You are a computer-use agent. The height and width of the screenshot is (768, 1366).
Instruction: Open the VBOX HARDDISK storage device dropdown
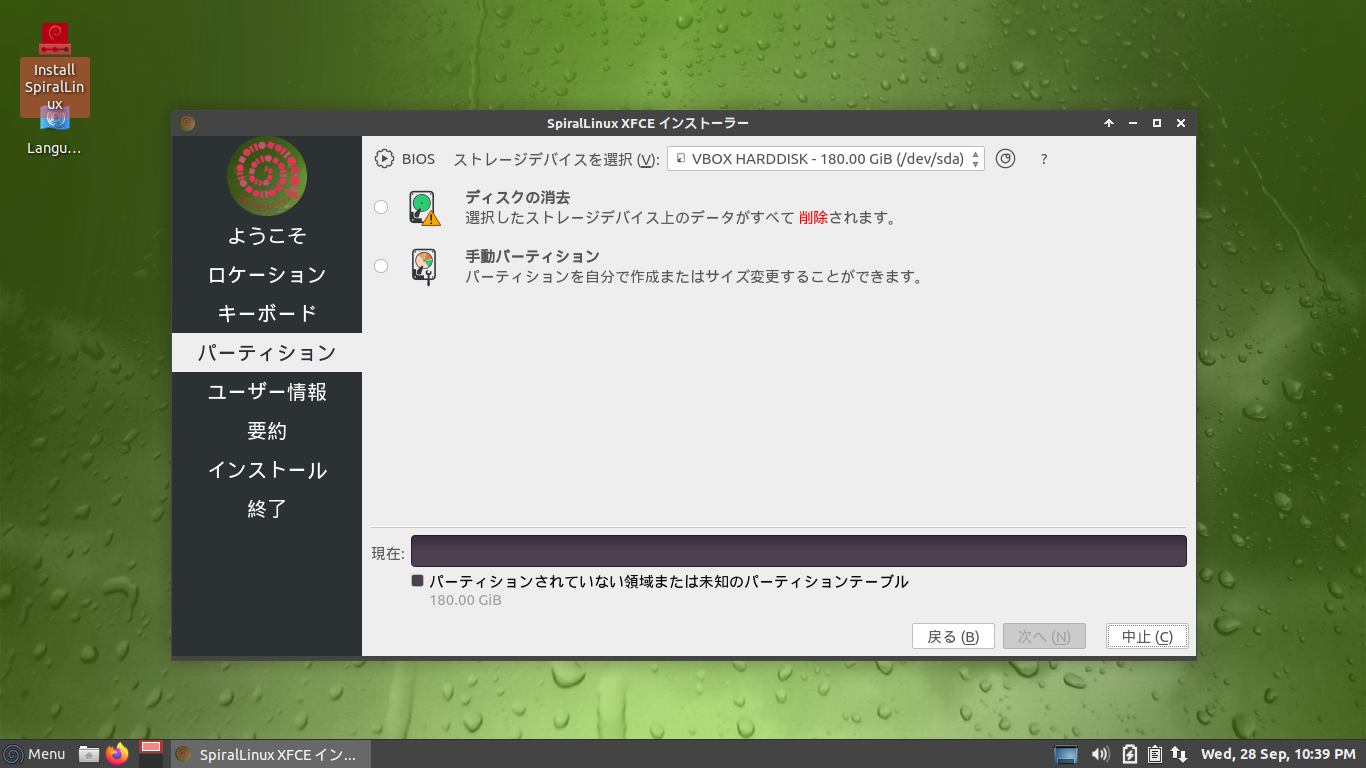[826, 159]
